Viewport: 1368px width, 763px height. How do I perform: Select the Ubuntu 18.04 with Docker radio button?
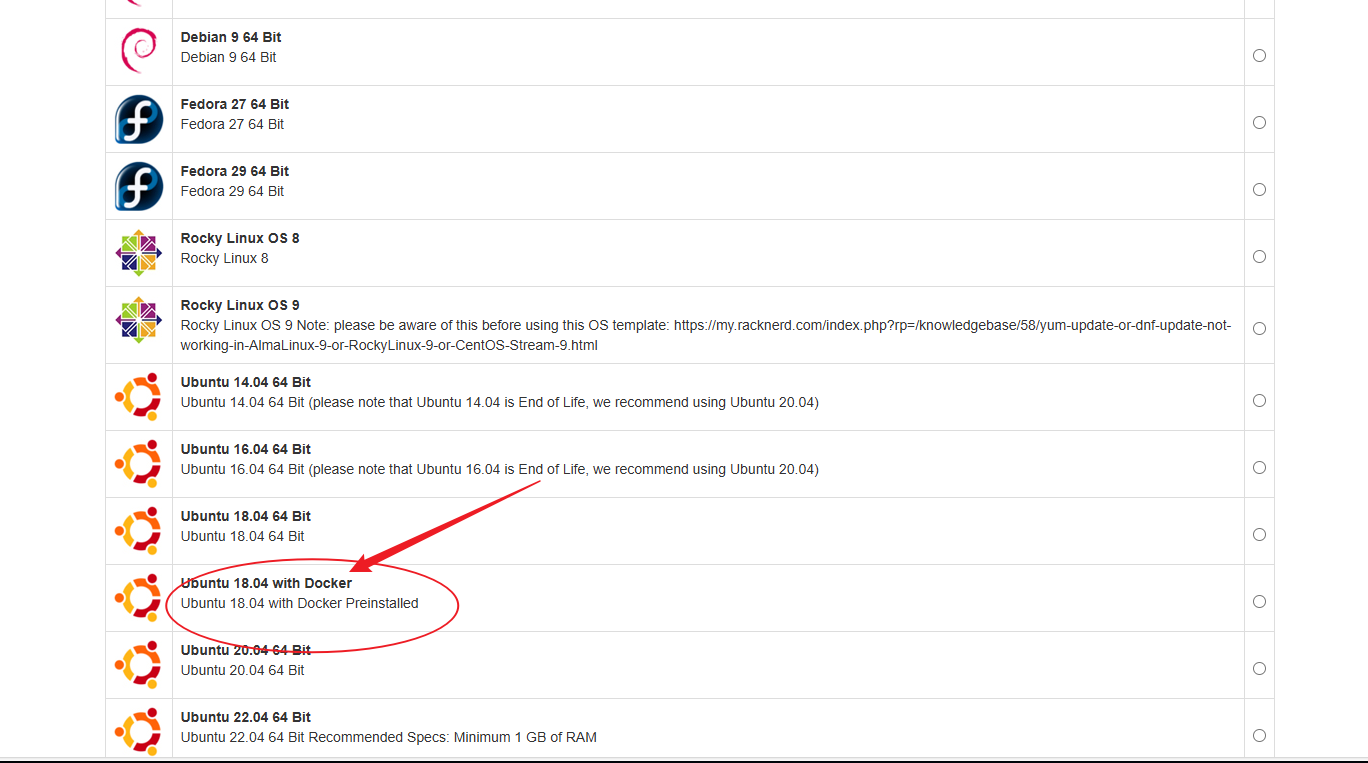pos(1259,602)
